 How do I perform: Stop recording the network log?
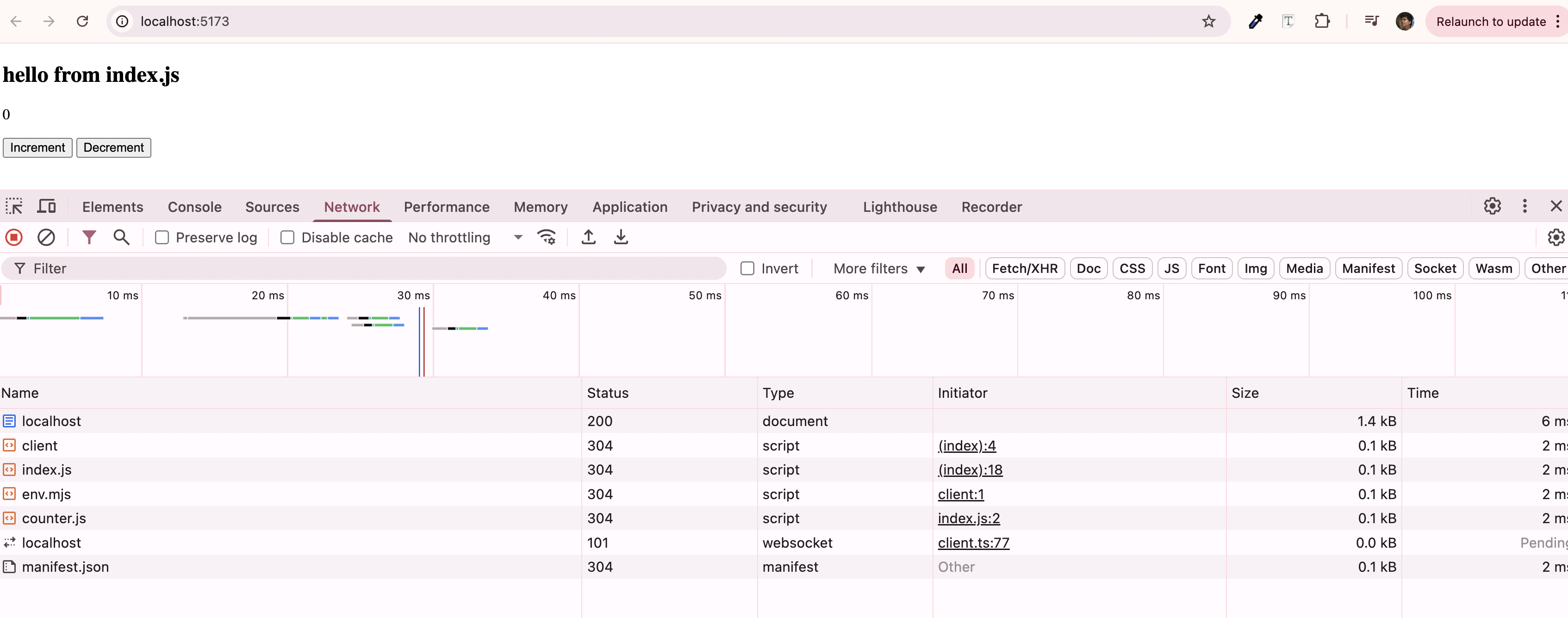click(x=13, y=237)
